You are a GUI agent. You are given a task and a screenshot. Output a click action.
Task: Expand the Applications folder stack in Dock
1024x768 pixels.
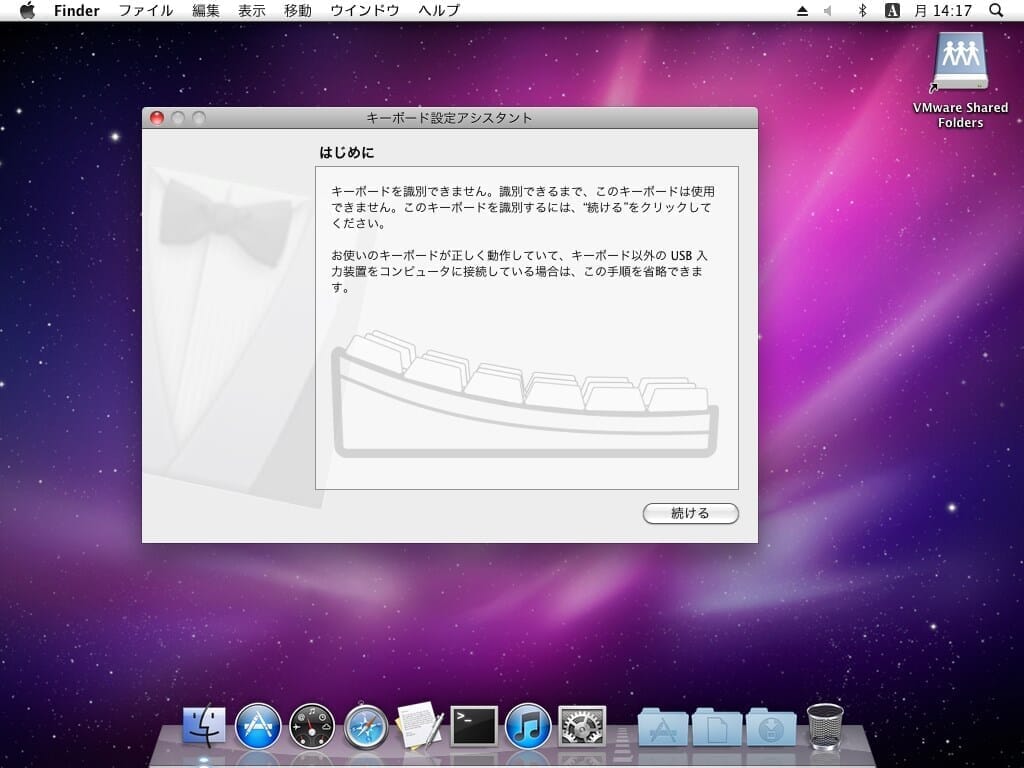[x=663, y=728]
